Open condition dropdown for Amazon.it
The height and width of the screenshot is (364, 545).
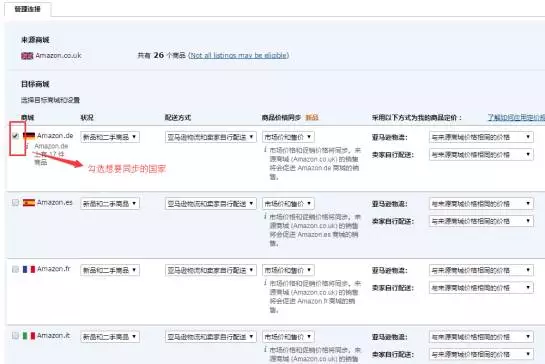tap(110, 337)
